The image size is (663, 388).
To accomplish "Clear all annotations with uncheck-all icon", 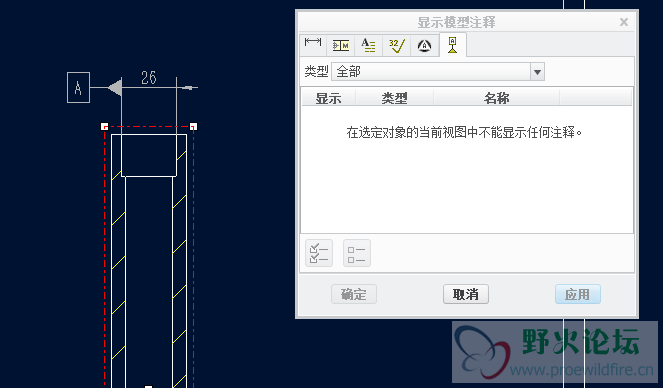I will pyautogui.click(x=357, y=253).
